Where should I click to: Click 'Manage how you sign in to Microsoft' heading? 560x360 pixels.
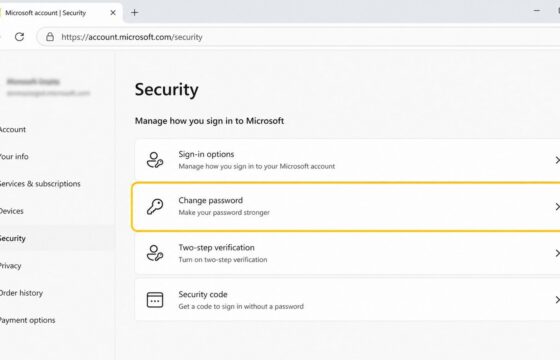[209, 121]
